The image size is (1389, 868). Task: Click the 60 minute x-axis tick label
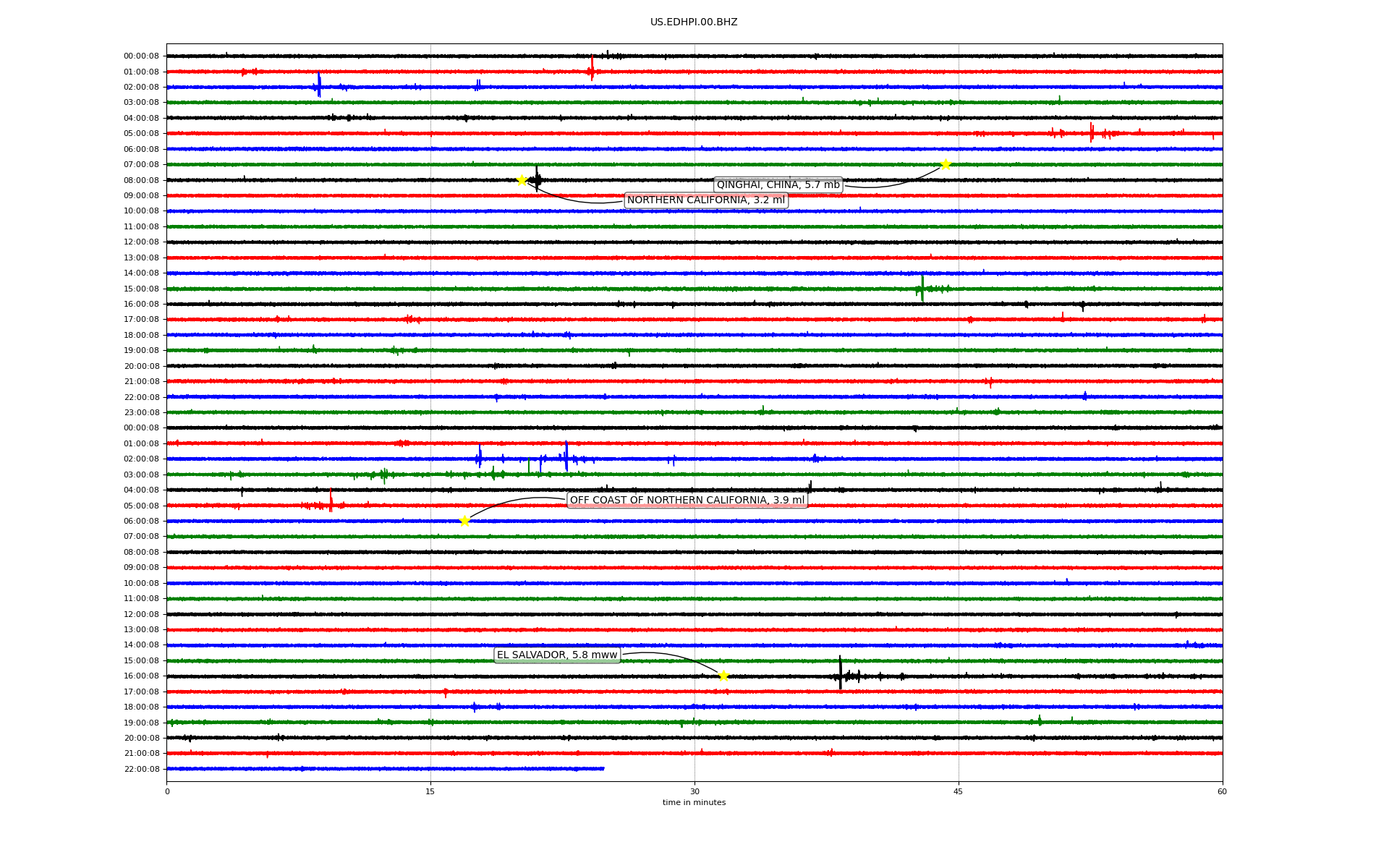1222,791
